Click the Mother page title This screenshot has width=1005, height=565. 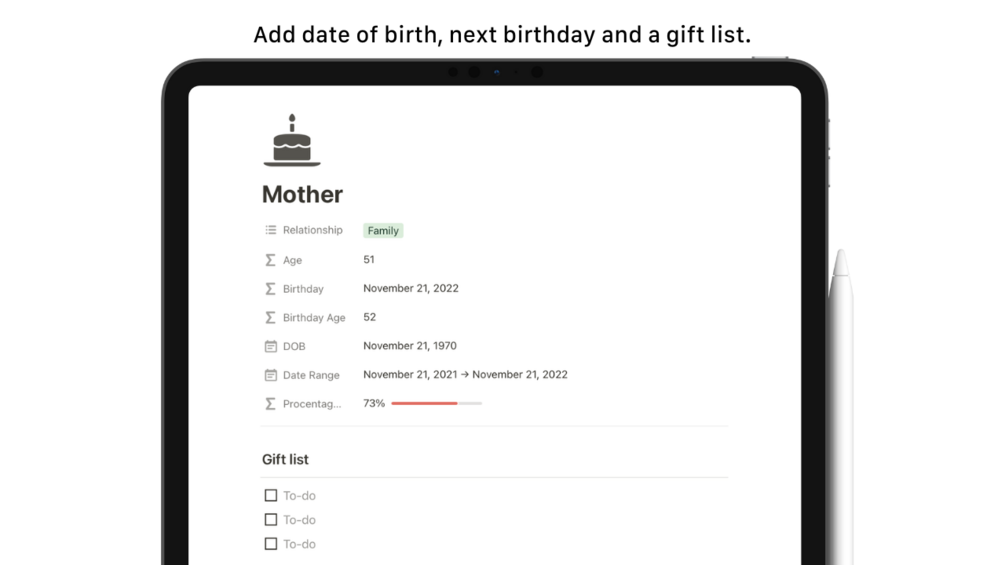click(x=302, y=195)
